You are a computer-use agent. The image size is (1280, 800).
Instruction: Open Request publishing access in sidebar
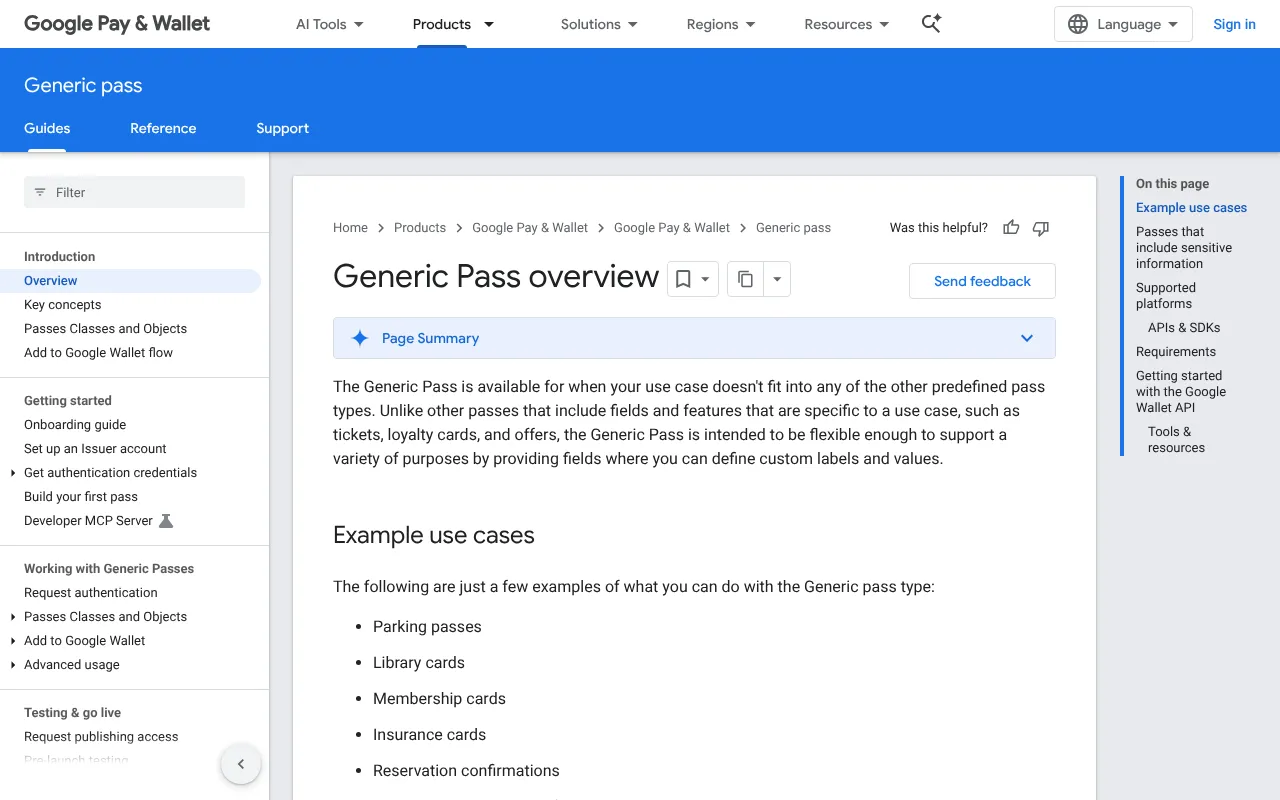[x=101, y=737]
